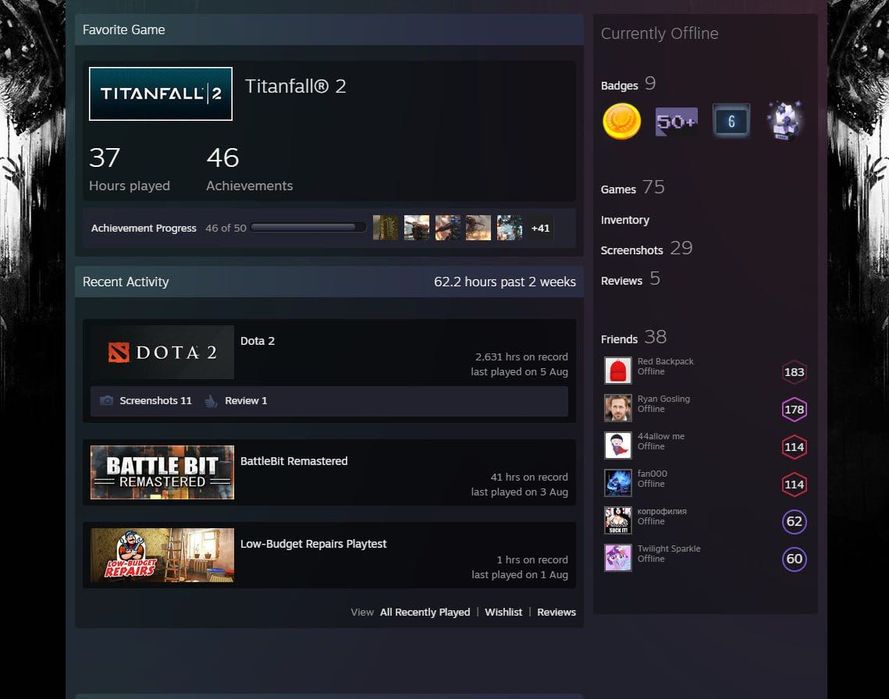Open the gold coin badge
889x699 pixels.
point(621,121)
